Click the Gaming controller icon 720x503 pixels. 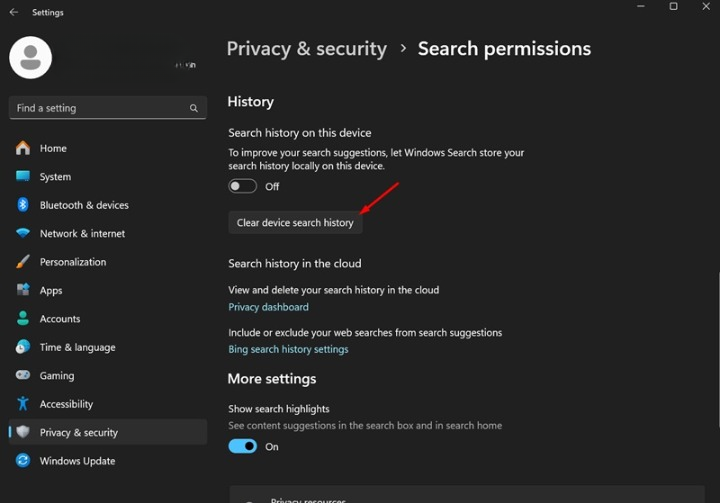22,375
